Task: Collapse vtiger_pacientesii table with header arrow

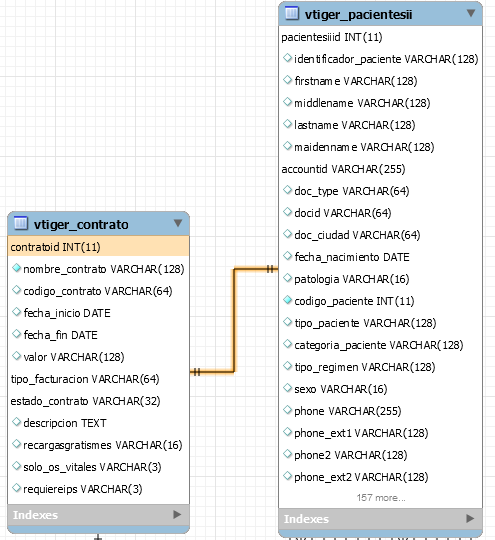Action: [x=471, y=13]
